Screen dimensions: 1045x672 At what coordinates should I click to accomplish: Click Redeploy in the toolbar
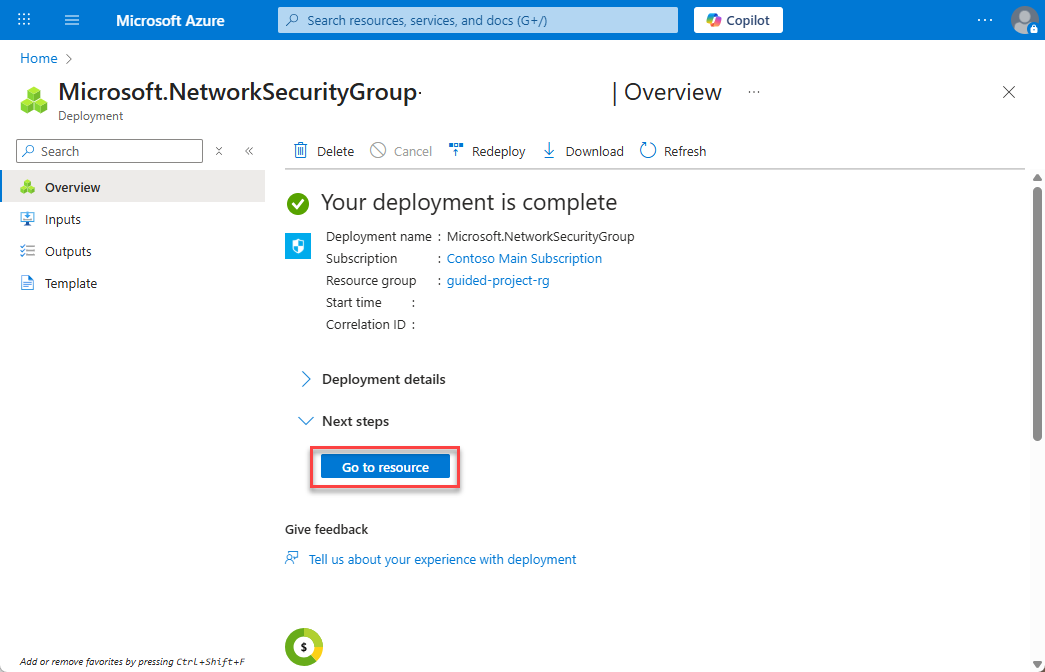coord(487,151)
